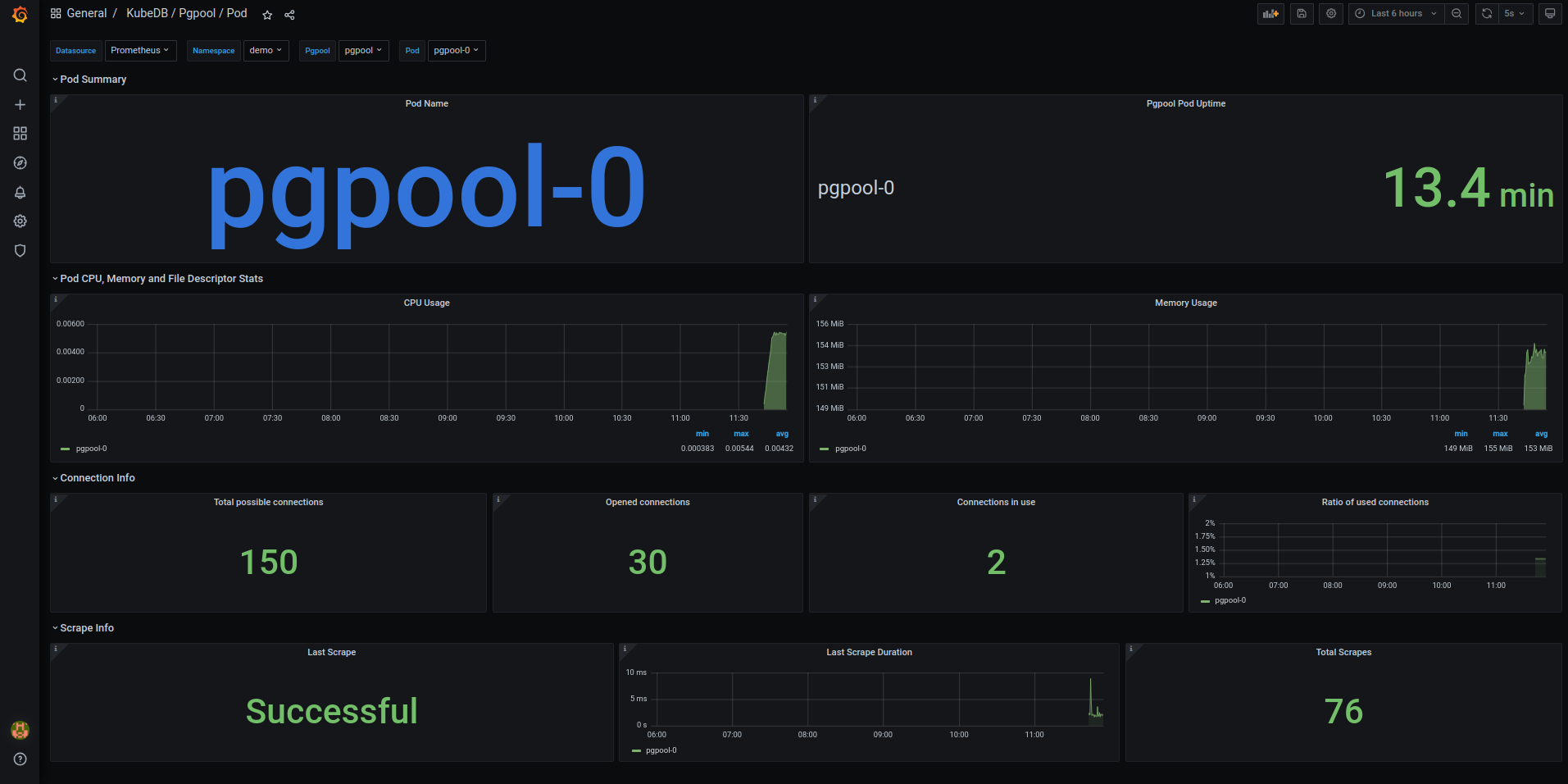Click General in the breadcrumb
The image size is (1568, 784).
tap(86, 13)
